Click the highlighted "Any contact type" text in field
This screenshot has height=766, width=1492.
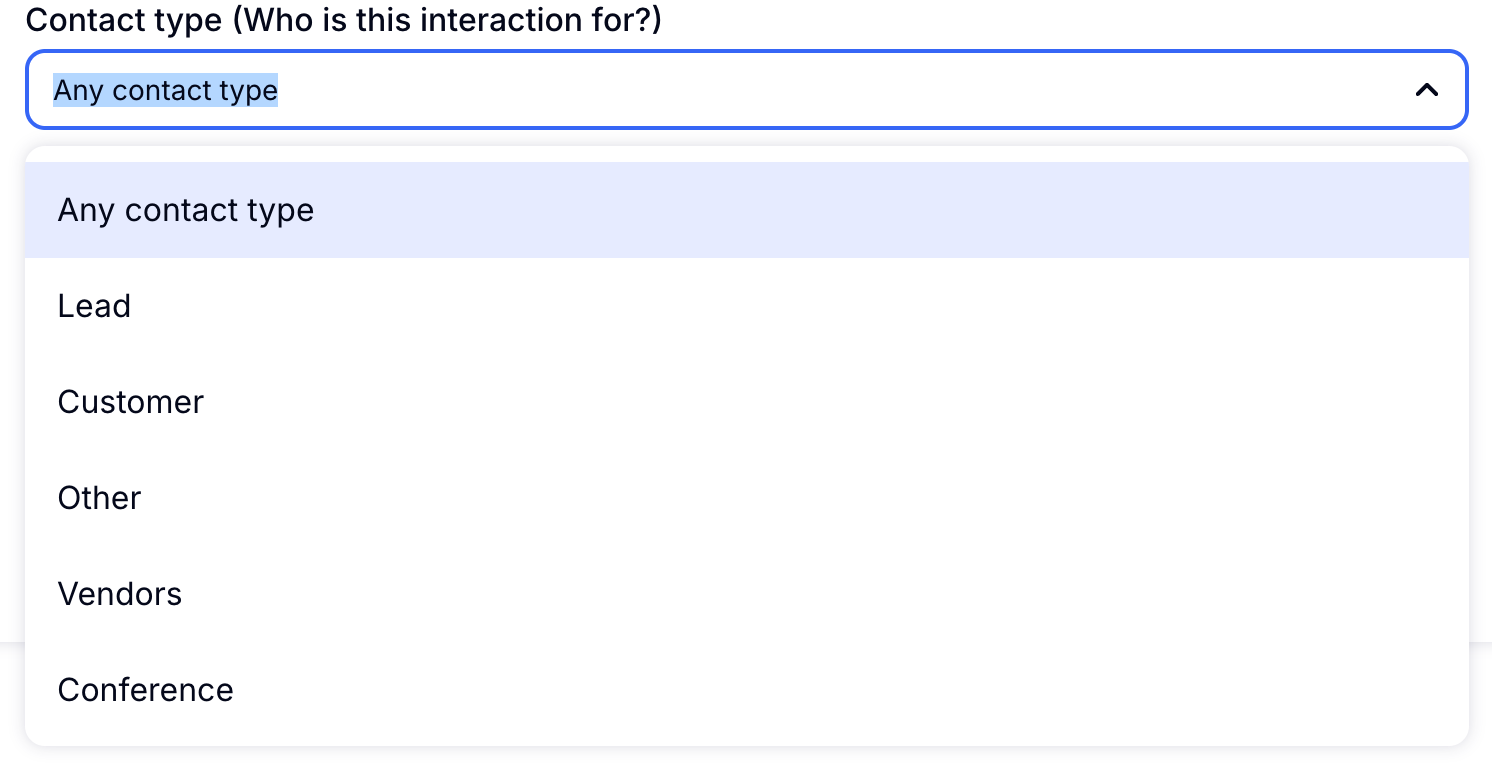point(166,90)
